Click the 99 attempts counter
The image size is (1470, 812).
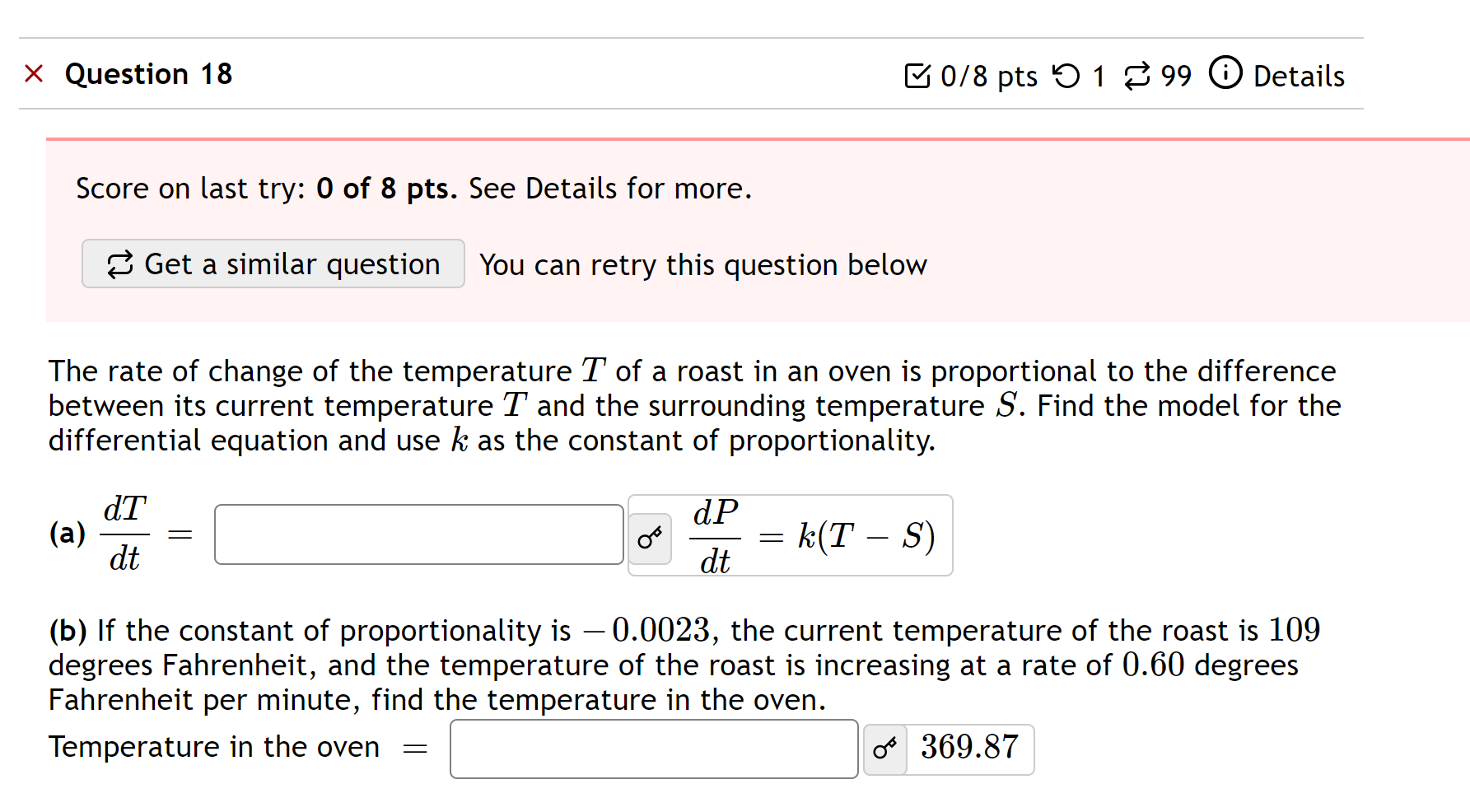pyautogui.click(x=1177, y=75)
